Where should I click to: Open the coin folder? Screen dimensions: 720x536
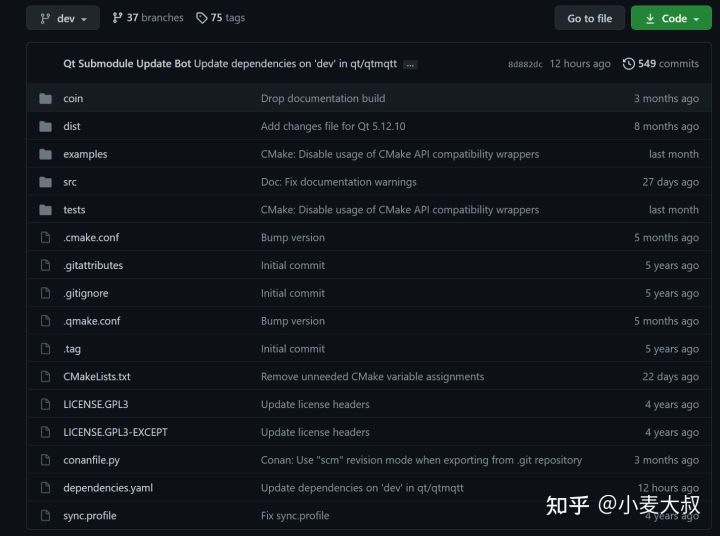[x=73, y=98]
